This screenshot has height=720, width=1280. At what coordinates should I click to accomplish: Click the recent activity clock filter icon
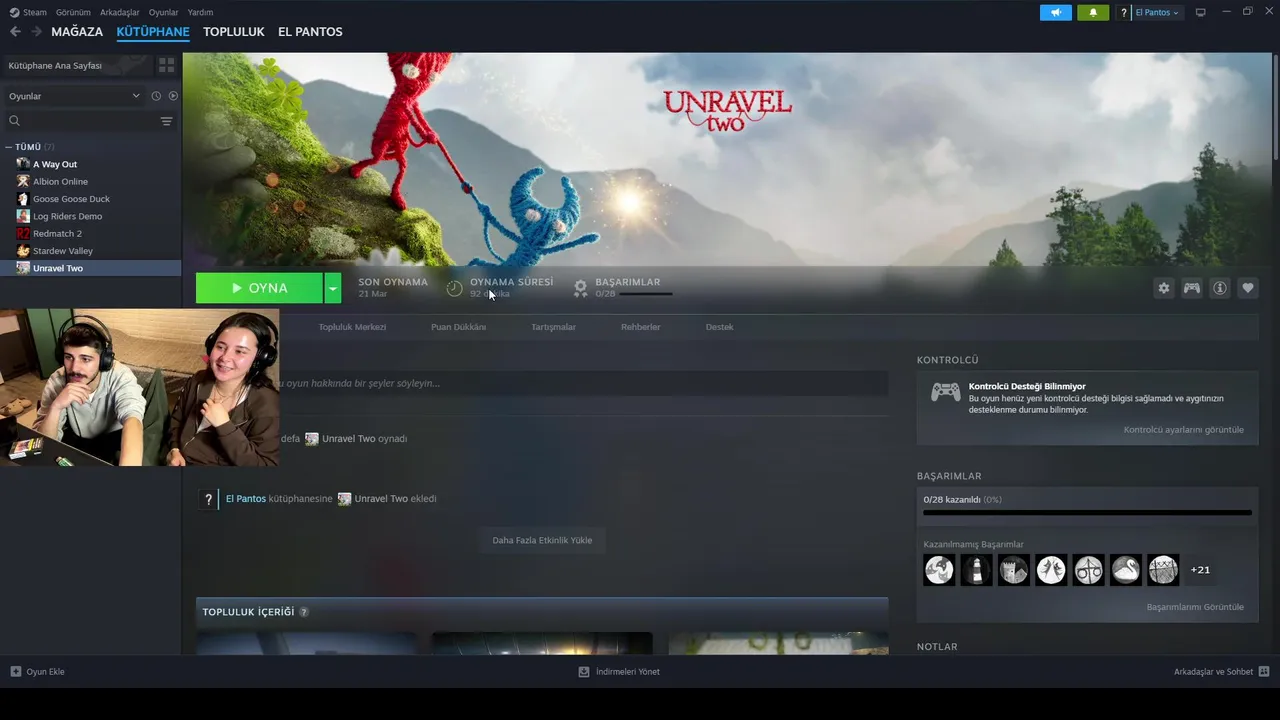pos(156,96)
